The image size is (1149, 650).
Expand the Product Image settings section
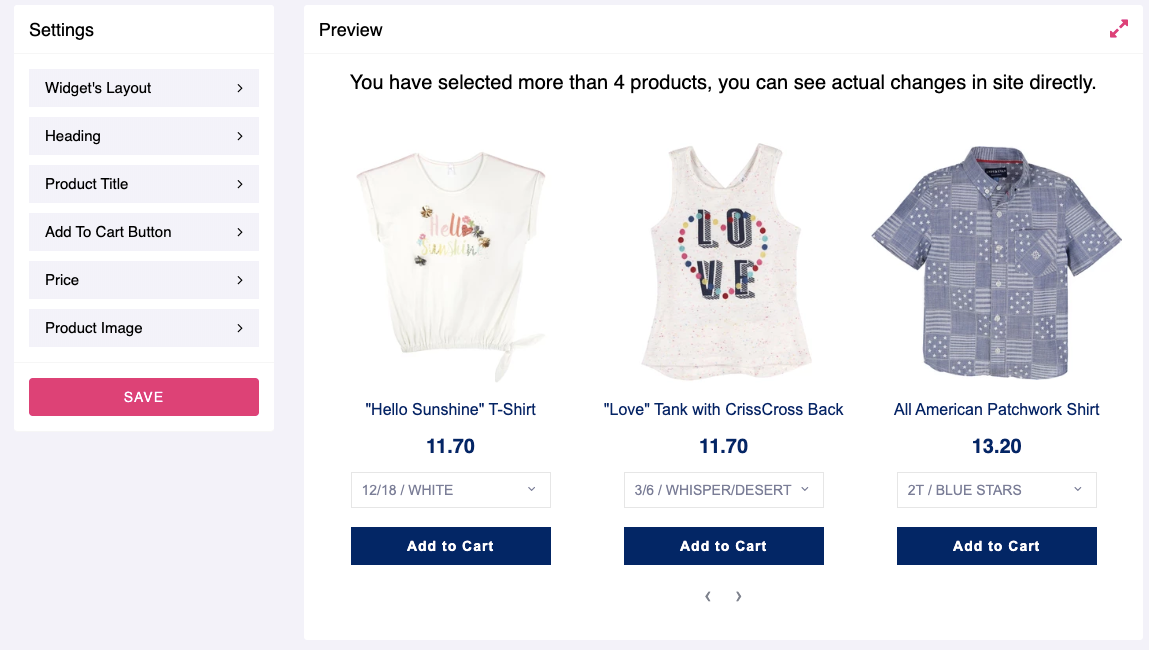point(144,328)
